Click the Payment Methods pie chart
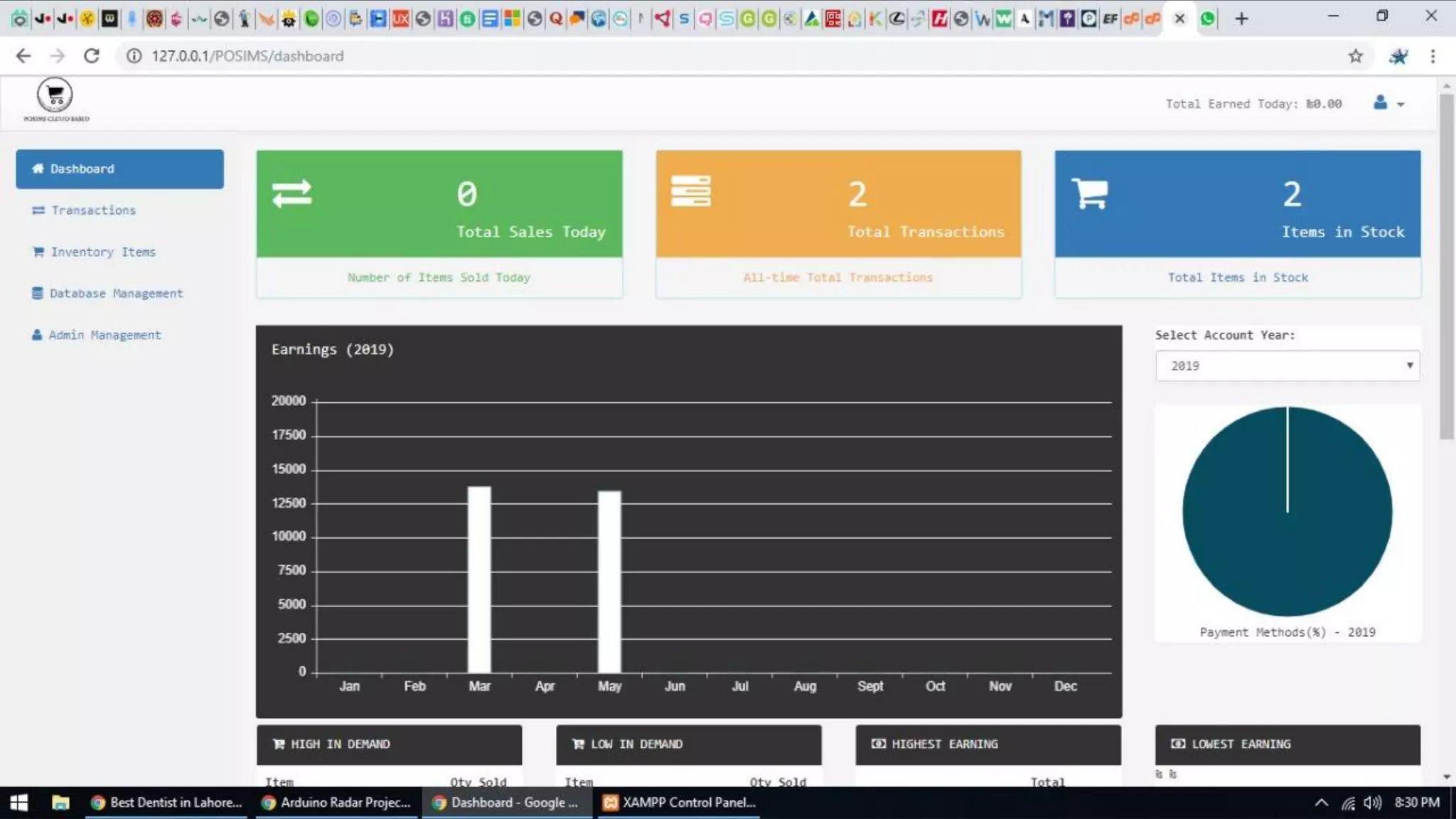Viewport: 1456px width, 819px height. pos(1288,511)
